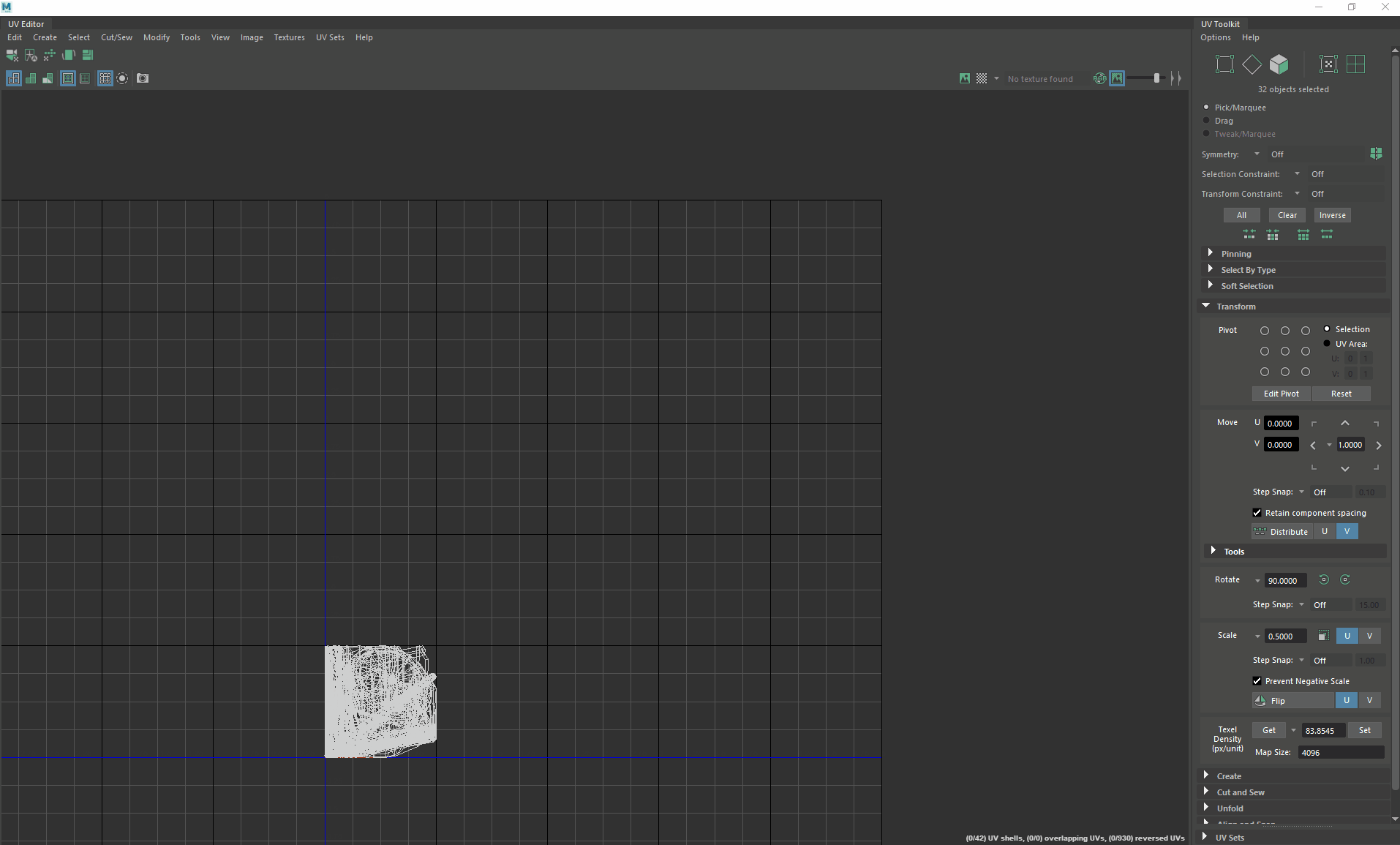This screenshot has width=1400, height=845.
Task: Select Drag selection mode radio button
Action: pyautogui.click(x=1207, y=120)
